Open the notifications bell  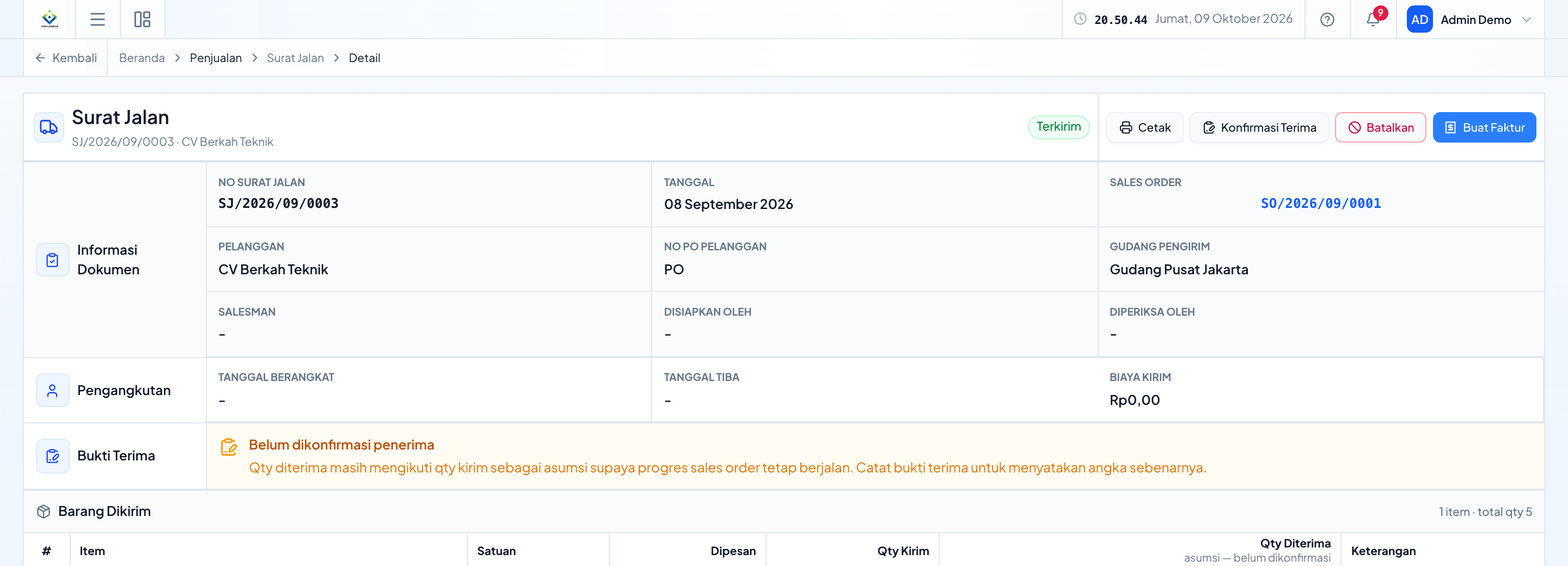tap(1373, 20)
